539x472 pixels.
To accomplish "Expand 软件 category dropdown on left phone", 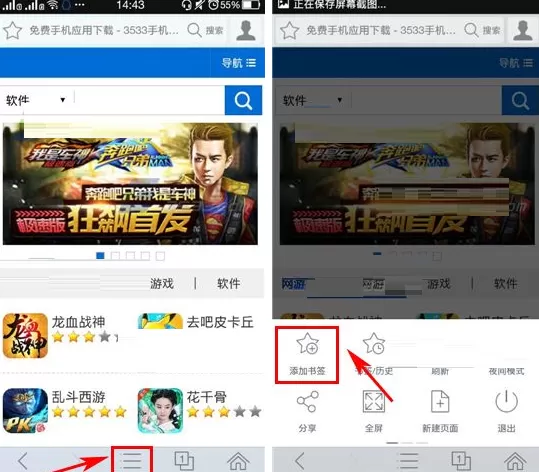I will coord(35,100).
